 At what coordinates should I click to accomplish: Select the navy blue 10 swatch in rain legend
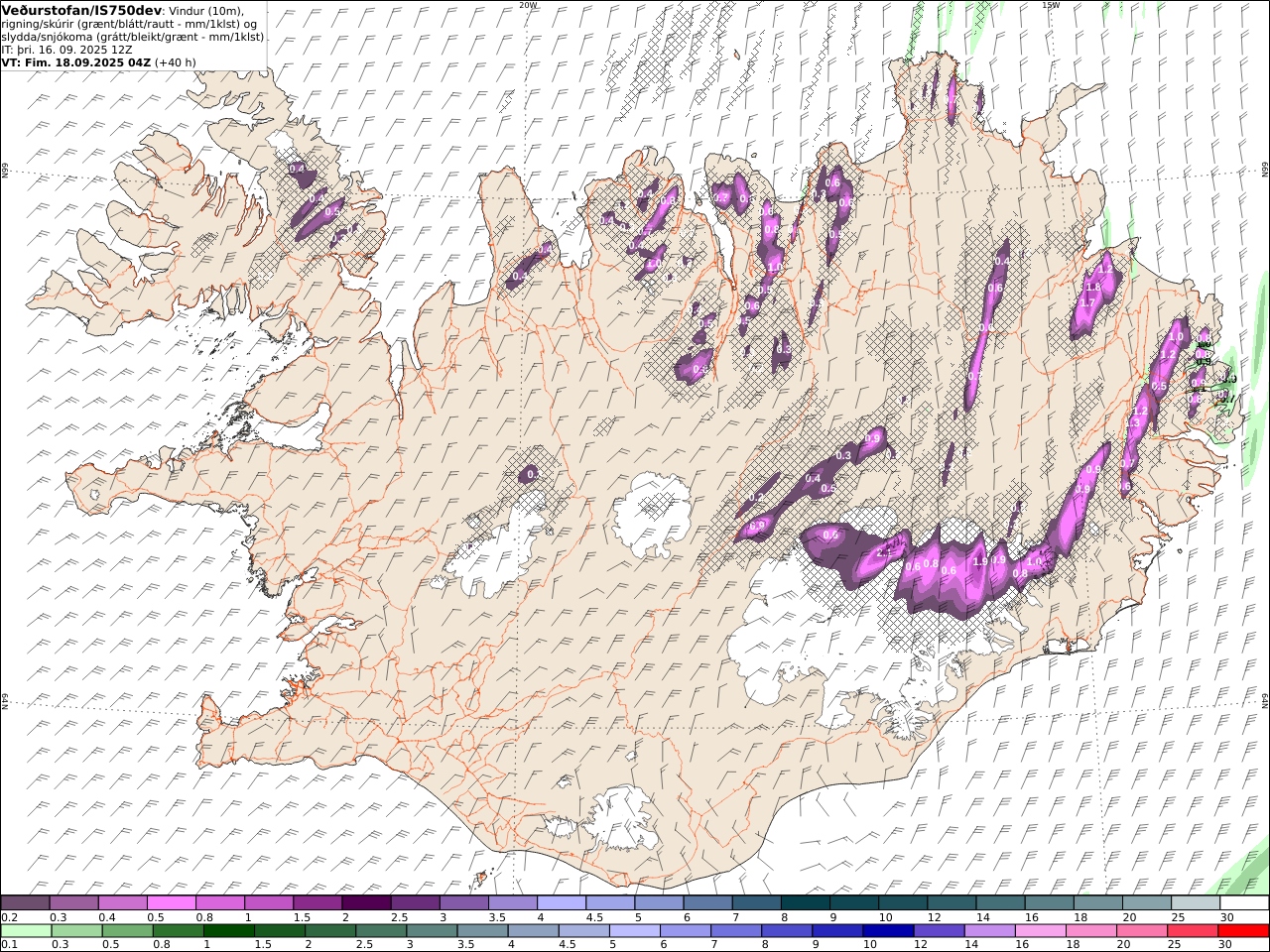click(x=888, y=931)
